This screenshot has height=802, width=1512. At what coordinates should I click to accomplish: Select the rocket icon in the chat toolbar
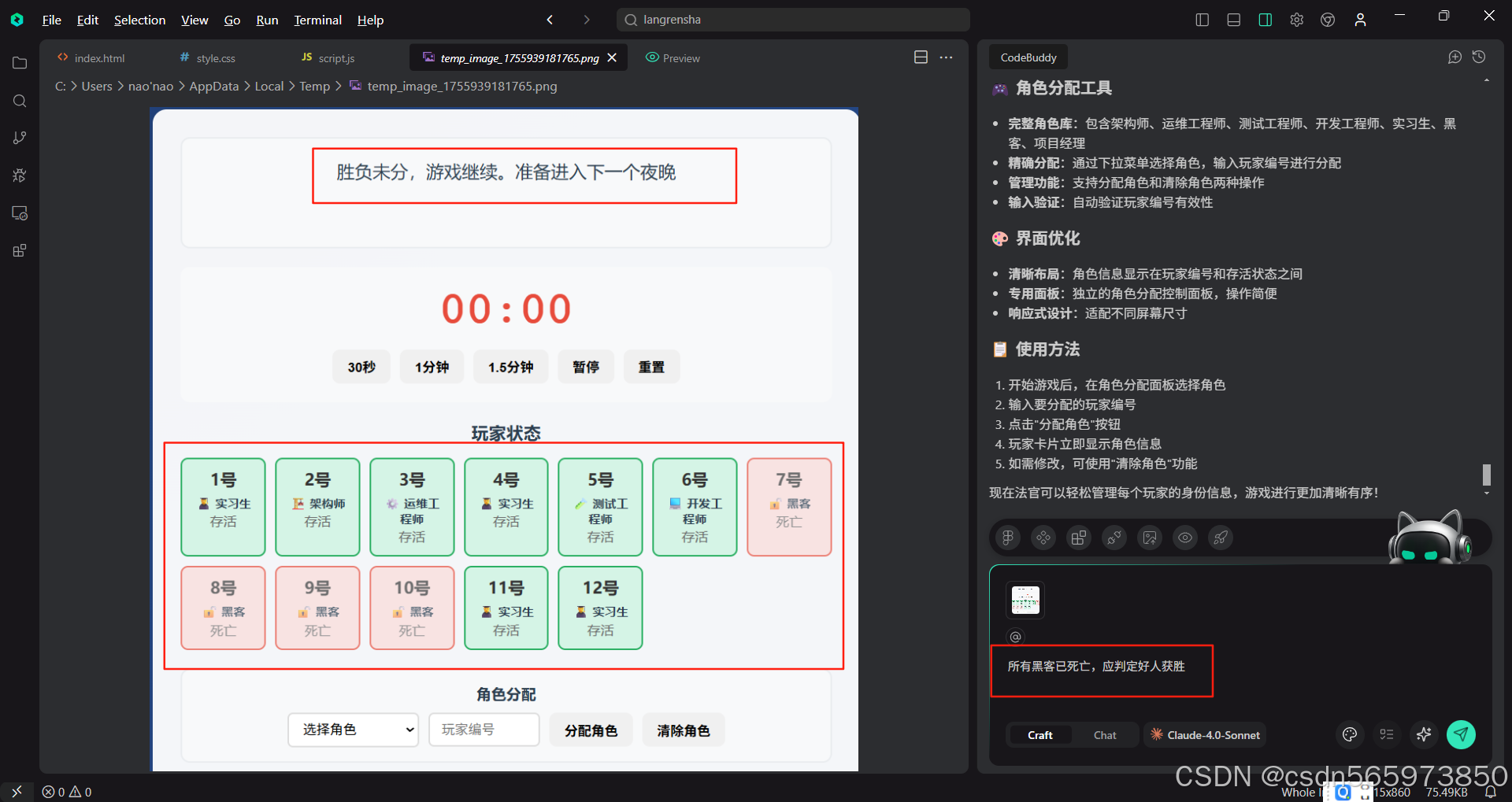point(1220,538)
